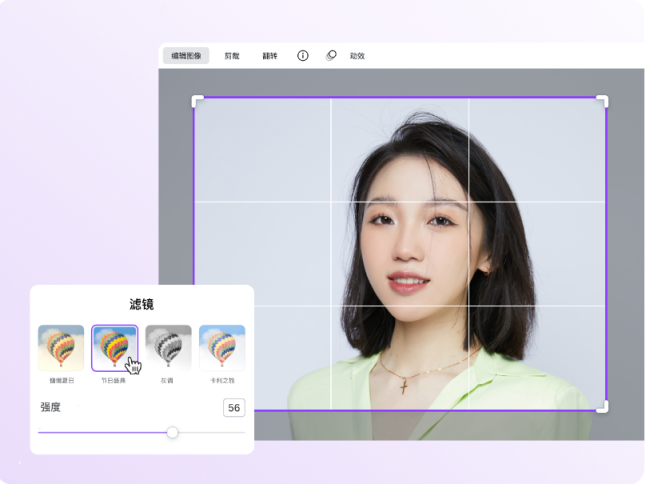Select the 节日盛典 filter thumbnail
Screen dimensions: 646x484
[x=115, y=347]
